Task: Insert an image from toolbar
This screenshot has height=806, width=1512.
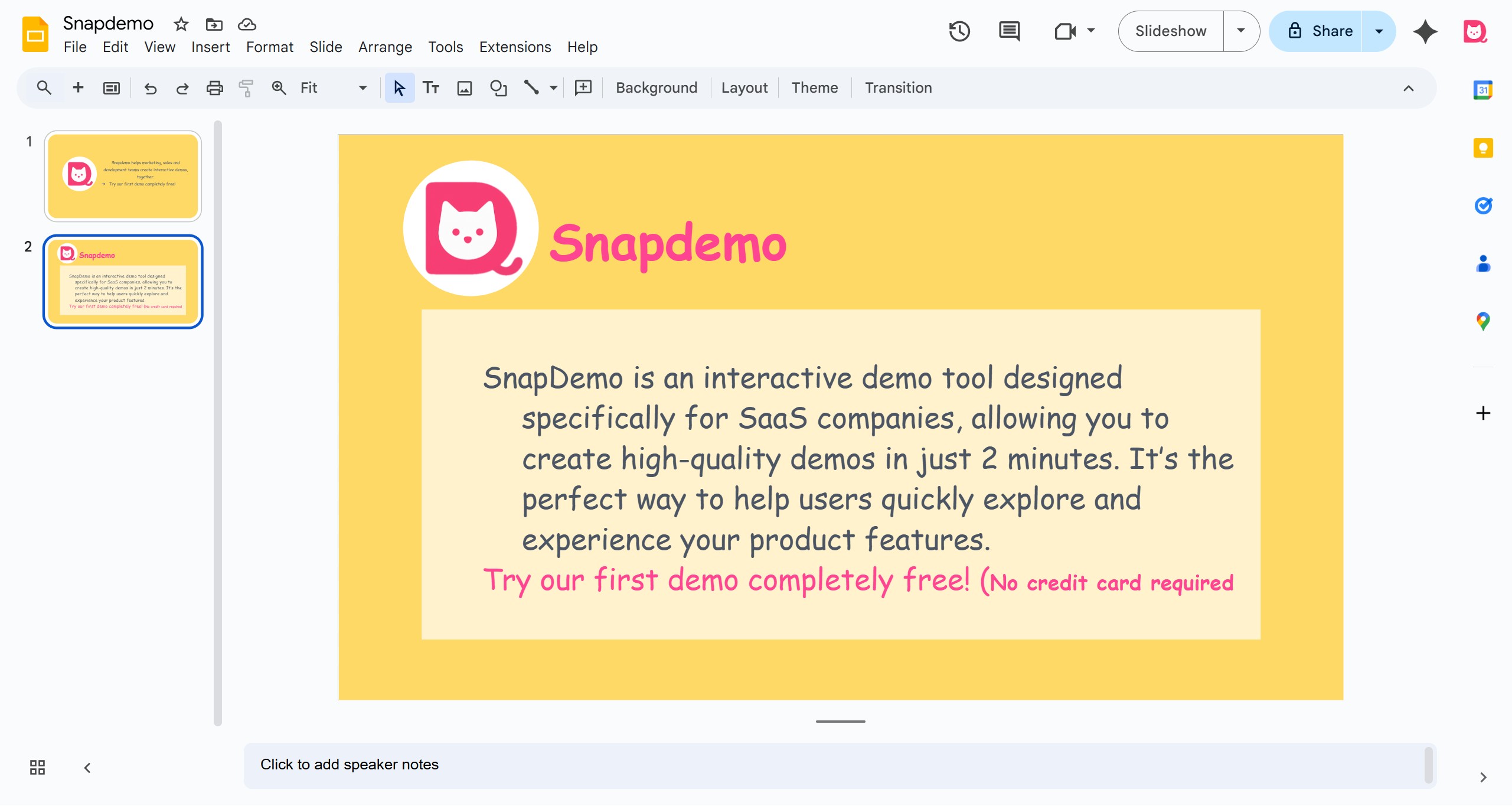Action: (x=465, y=88)
